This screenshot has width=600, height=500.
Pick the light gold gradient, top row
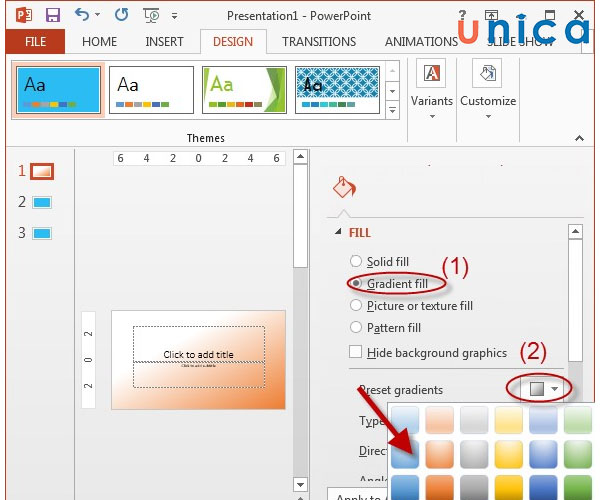click(x=508, y=420)
